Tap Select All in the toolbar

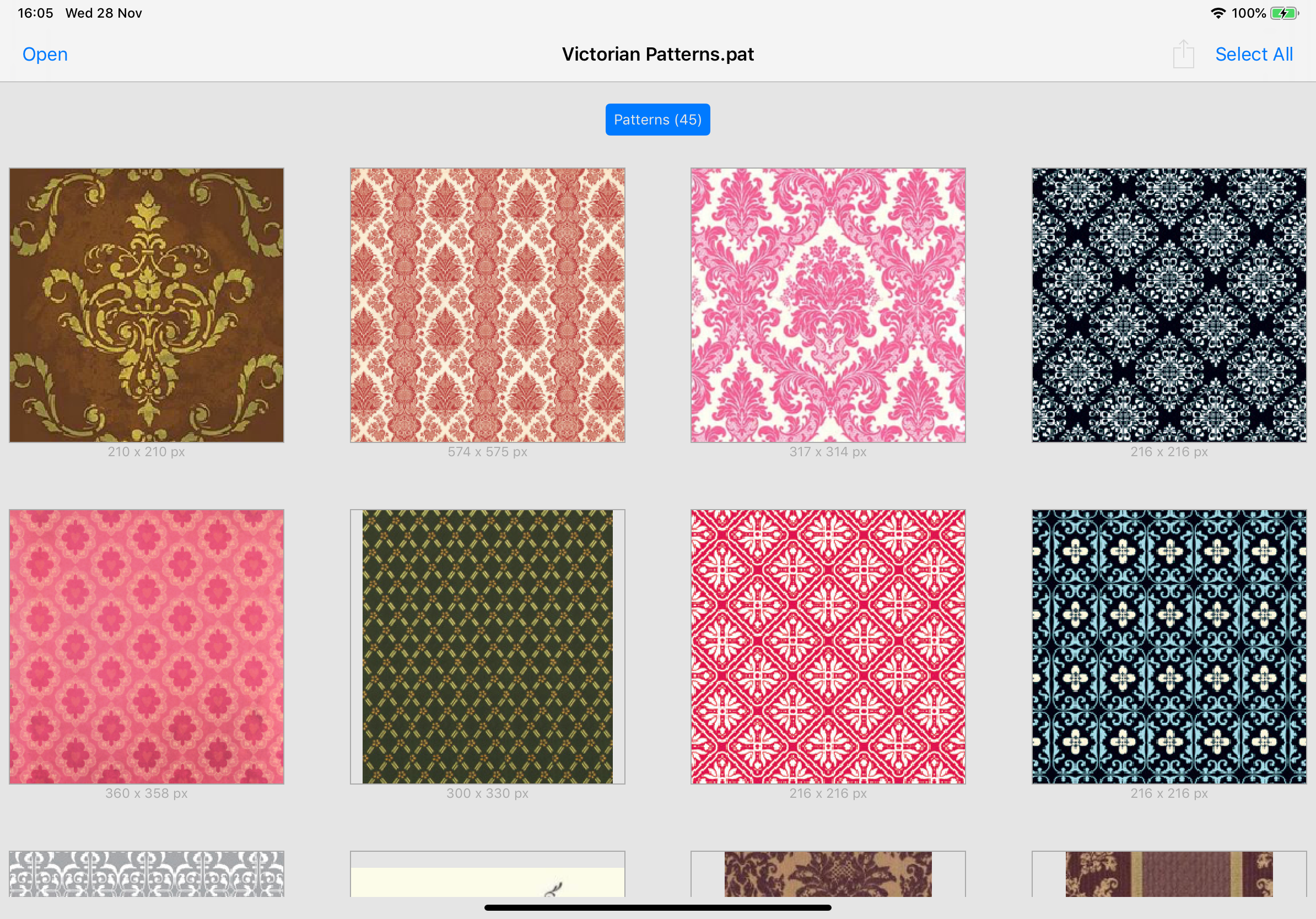point(1254,55)
